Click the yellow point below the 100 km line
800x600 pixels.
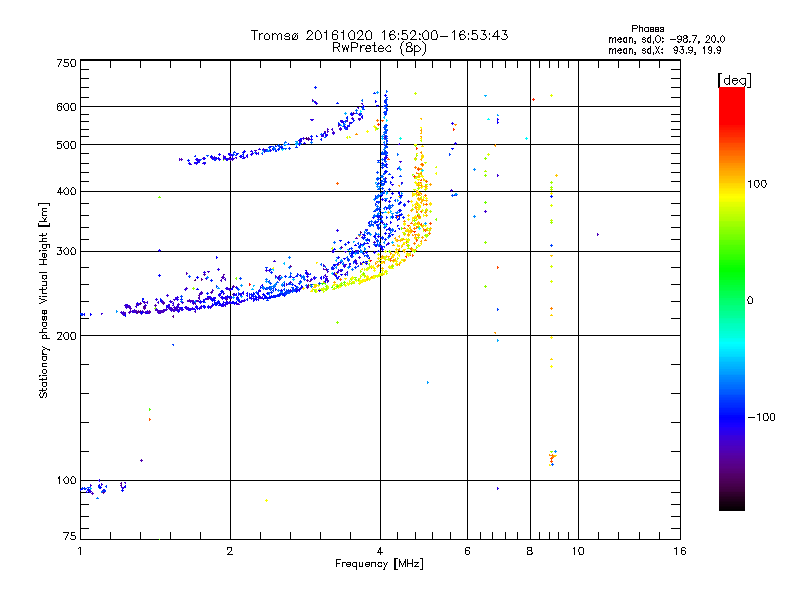coord(266,501)
